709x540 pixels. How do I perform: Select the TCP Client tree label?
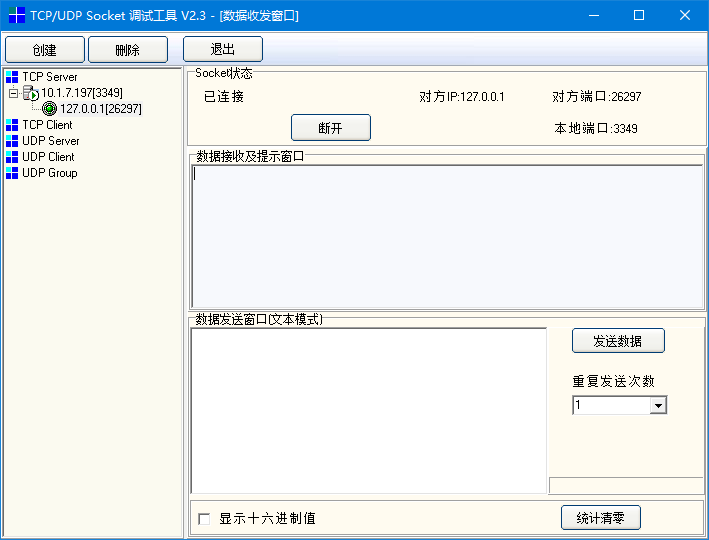47,125
